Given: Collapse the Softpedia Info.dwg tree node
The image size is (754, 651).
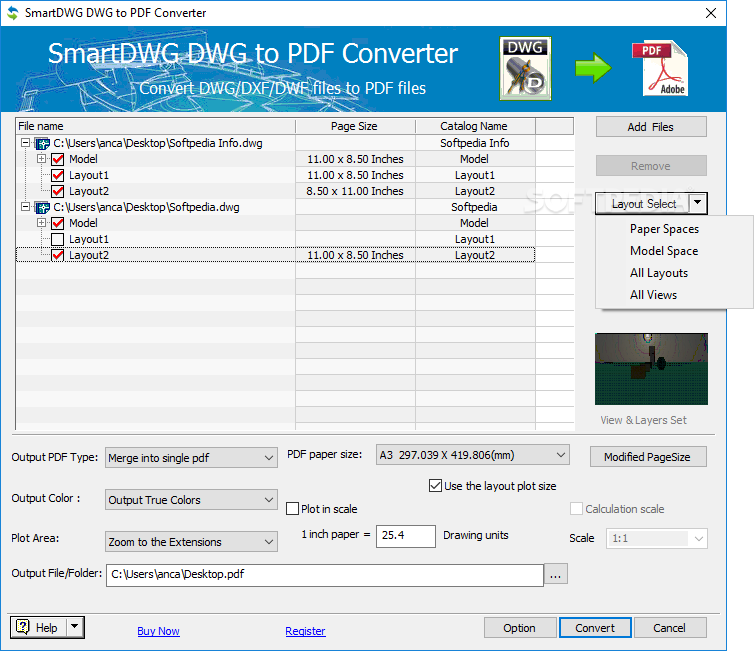Looking at the screenshot, I should 25,143.
